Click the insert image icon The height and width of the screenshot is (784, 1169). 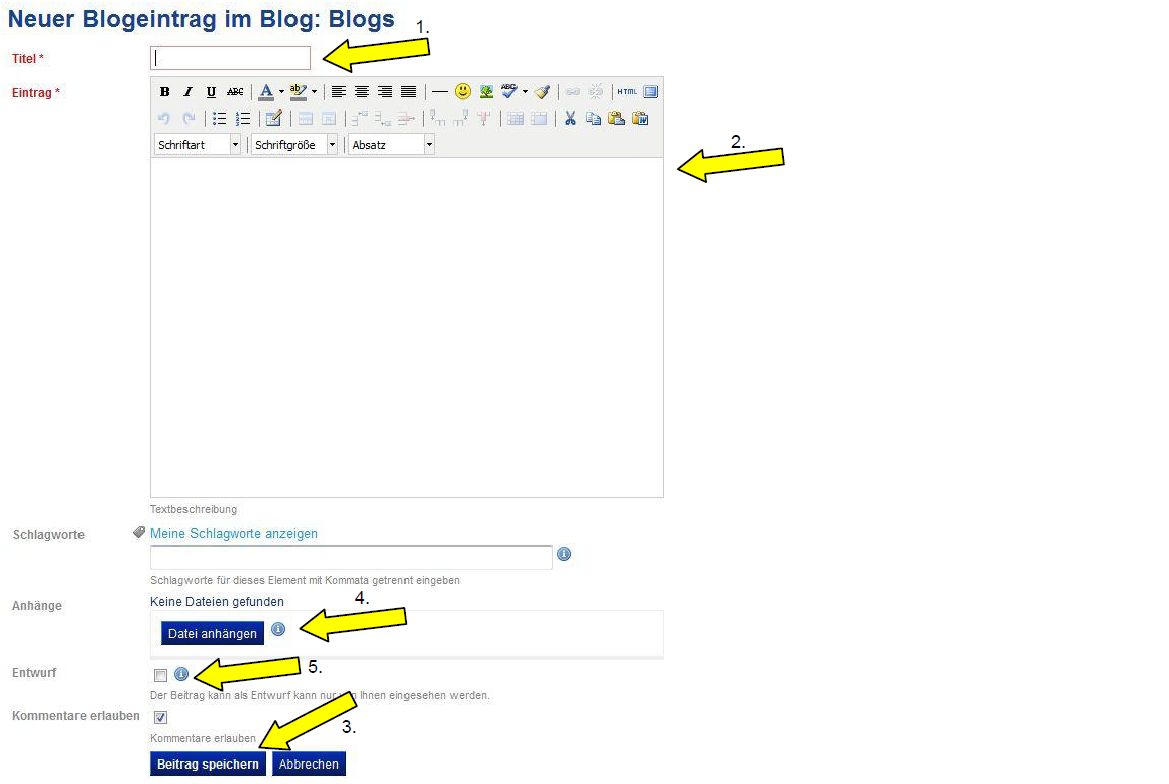[487, 91]
